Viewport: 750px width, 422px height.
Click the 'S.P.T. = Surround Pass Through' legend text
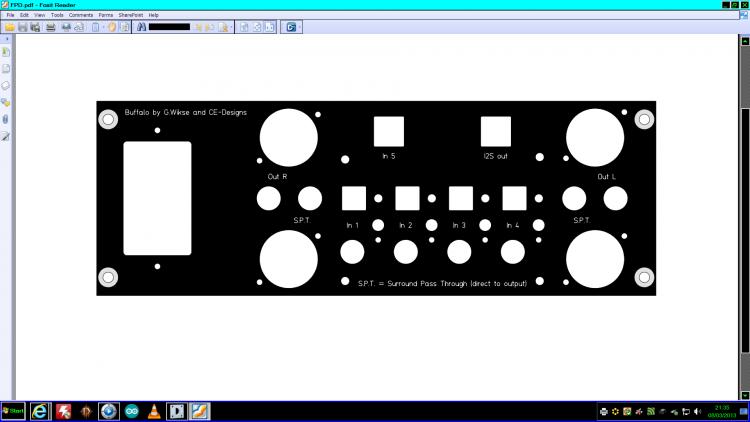pos(442,283)
